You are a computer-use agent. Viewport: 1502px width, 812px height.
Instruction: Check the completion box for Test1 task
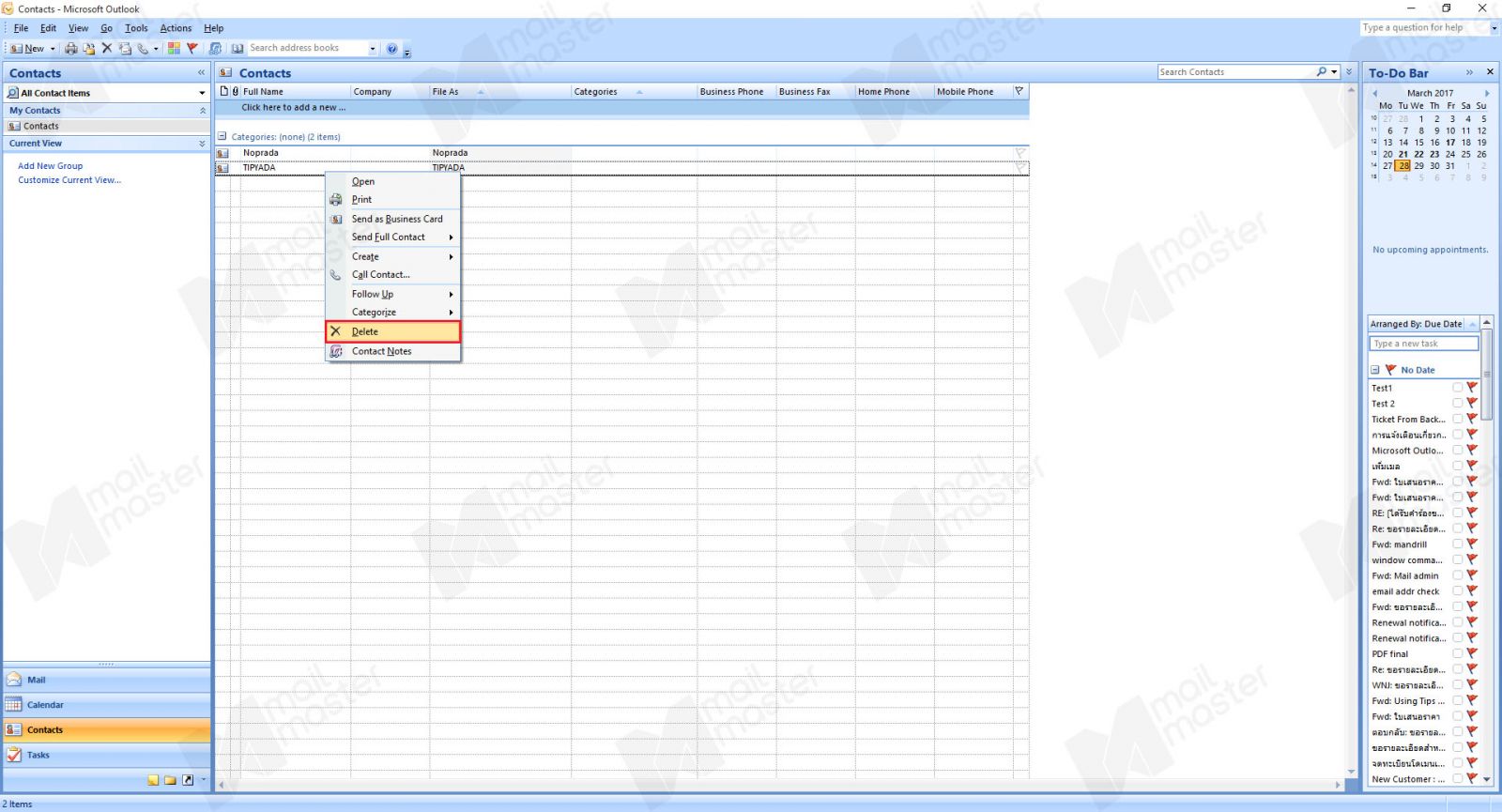[1457, 388]
